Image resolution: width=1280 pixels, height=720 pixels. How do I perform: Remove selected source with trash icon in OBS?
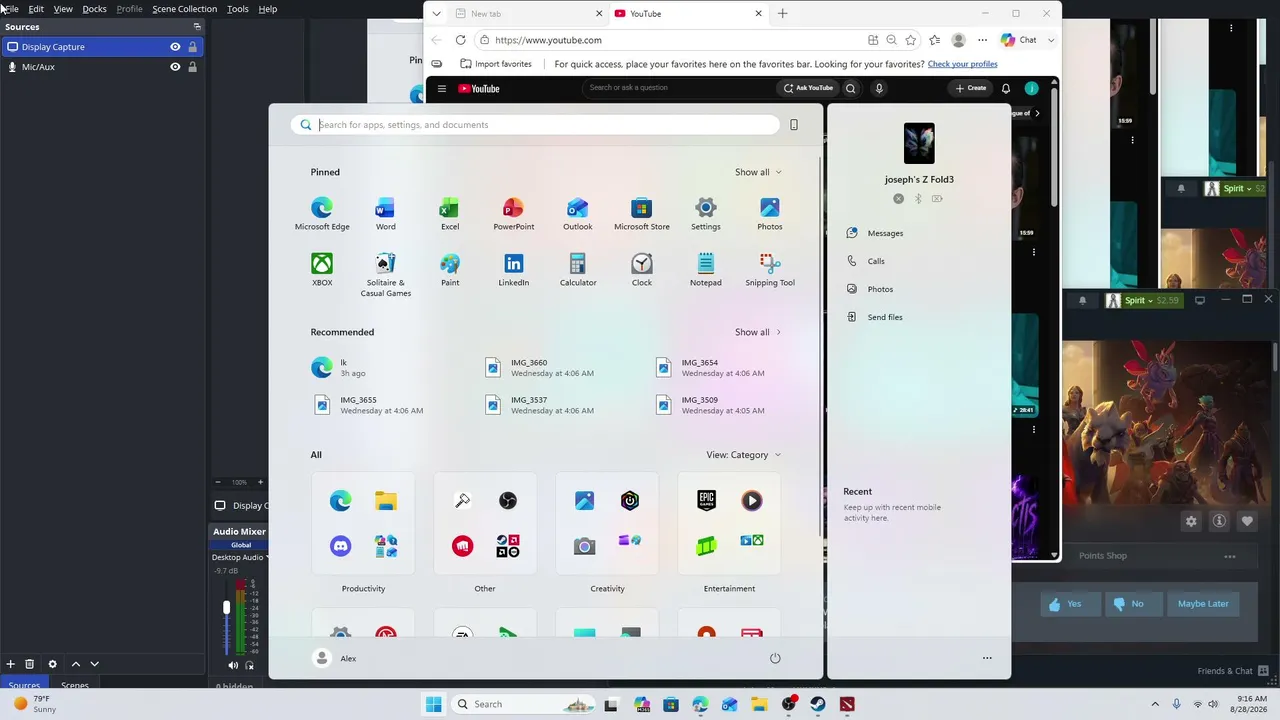coord(30,664)
